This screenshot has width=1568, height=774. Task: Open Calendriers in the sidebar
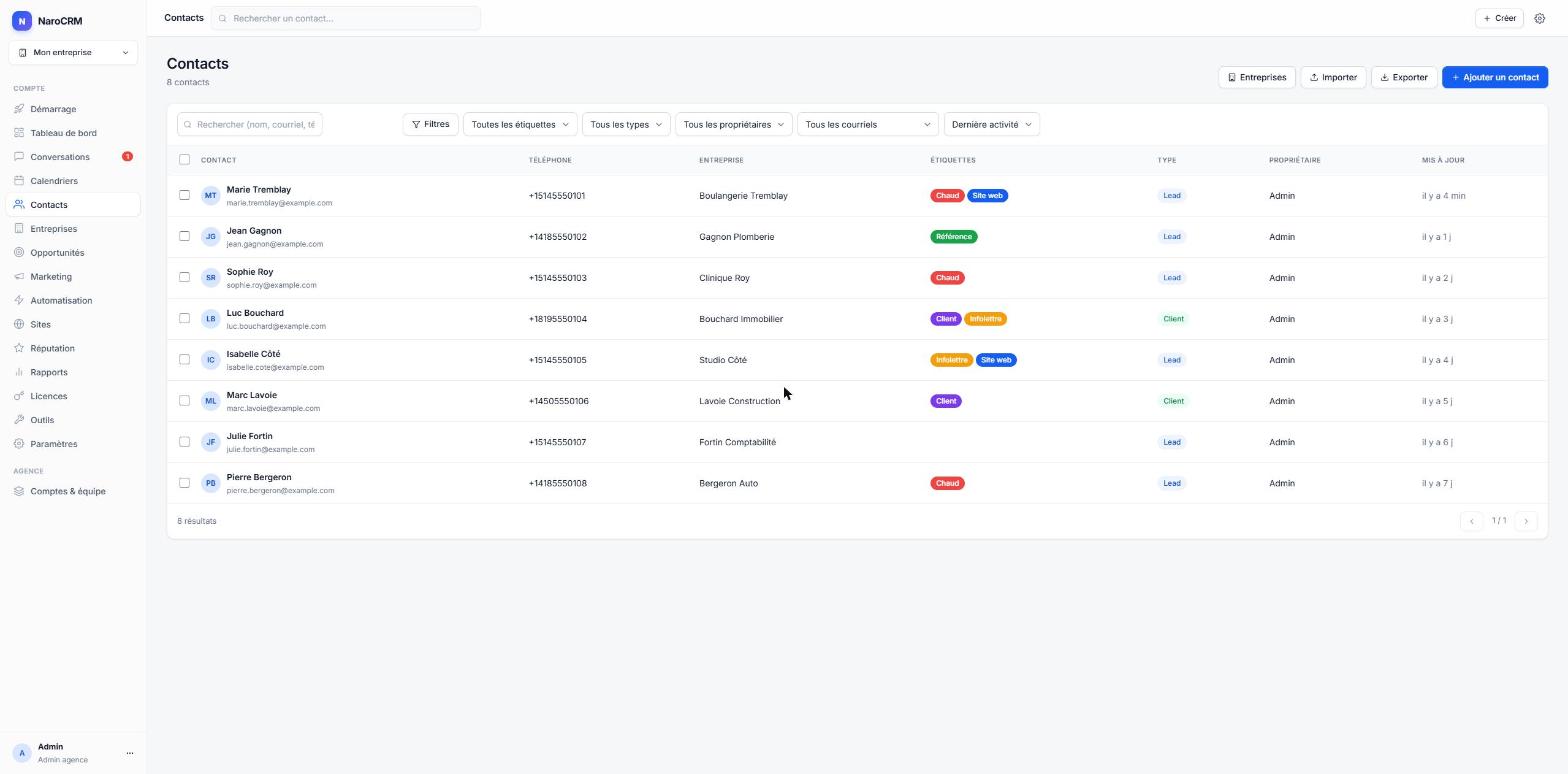pyautogui.click(x=73, y=181)
